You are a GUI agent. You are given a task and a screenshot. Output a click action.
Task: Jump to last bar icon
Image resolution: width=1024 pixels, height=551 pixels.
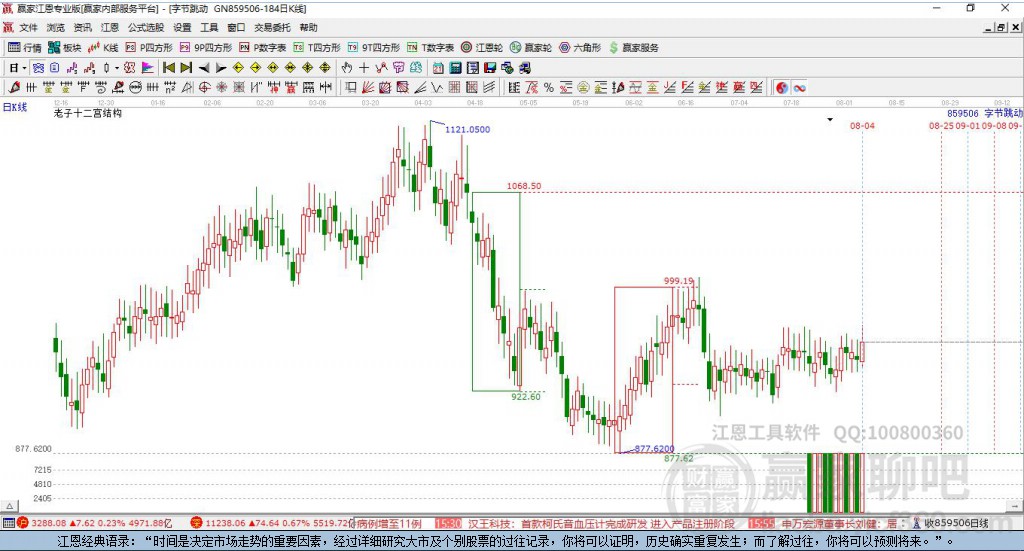pyautogui.click(x=186, y=68)
